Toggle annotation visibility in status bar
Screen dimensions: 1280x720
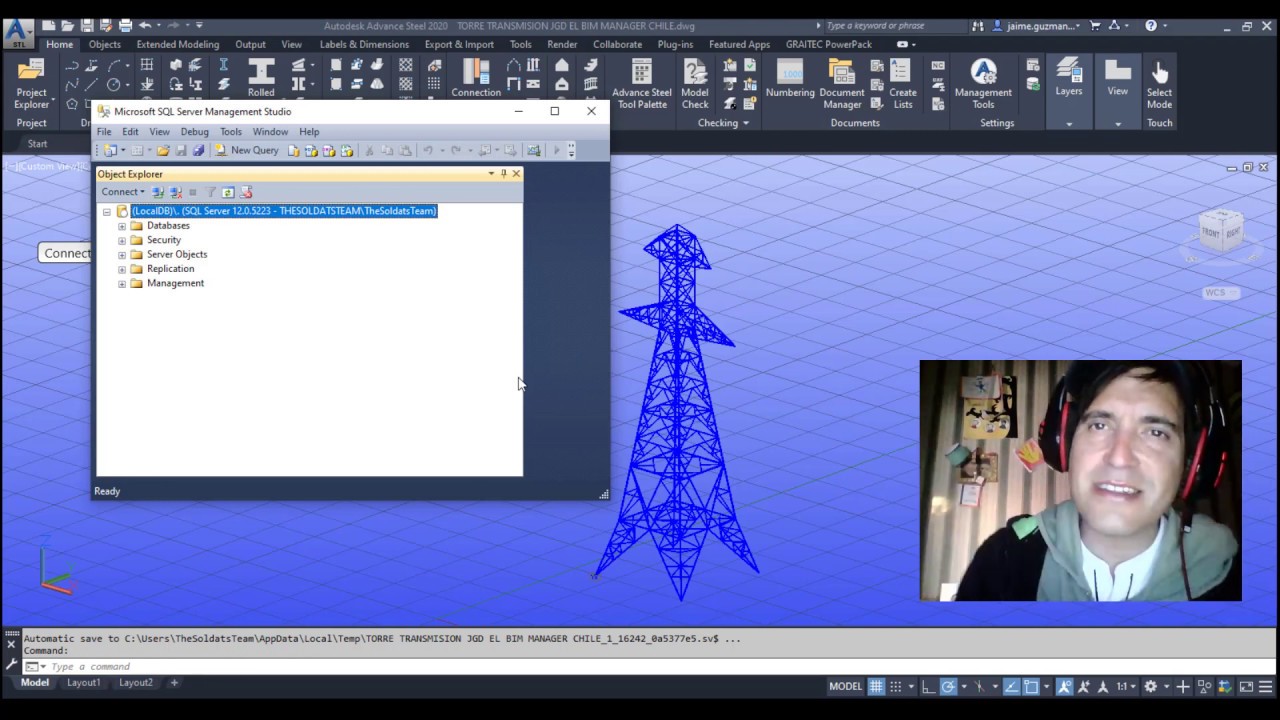[1065, 686]
